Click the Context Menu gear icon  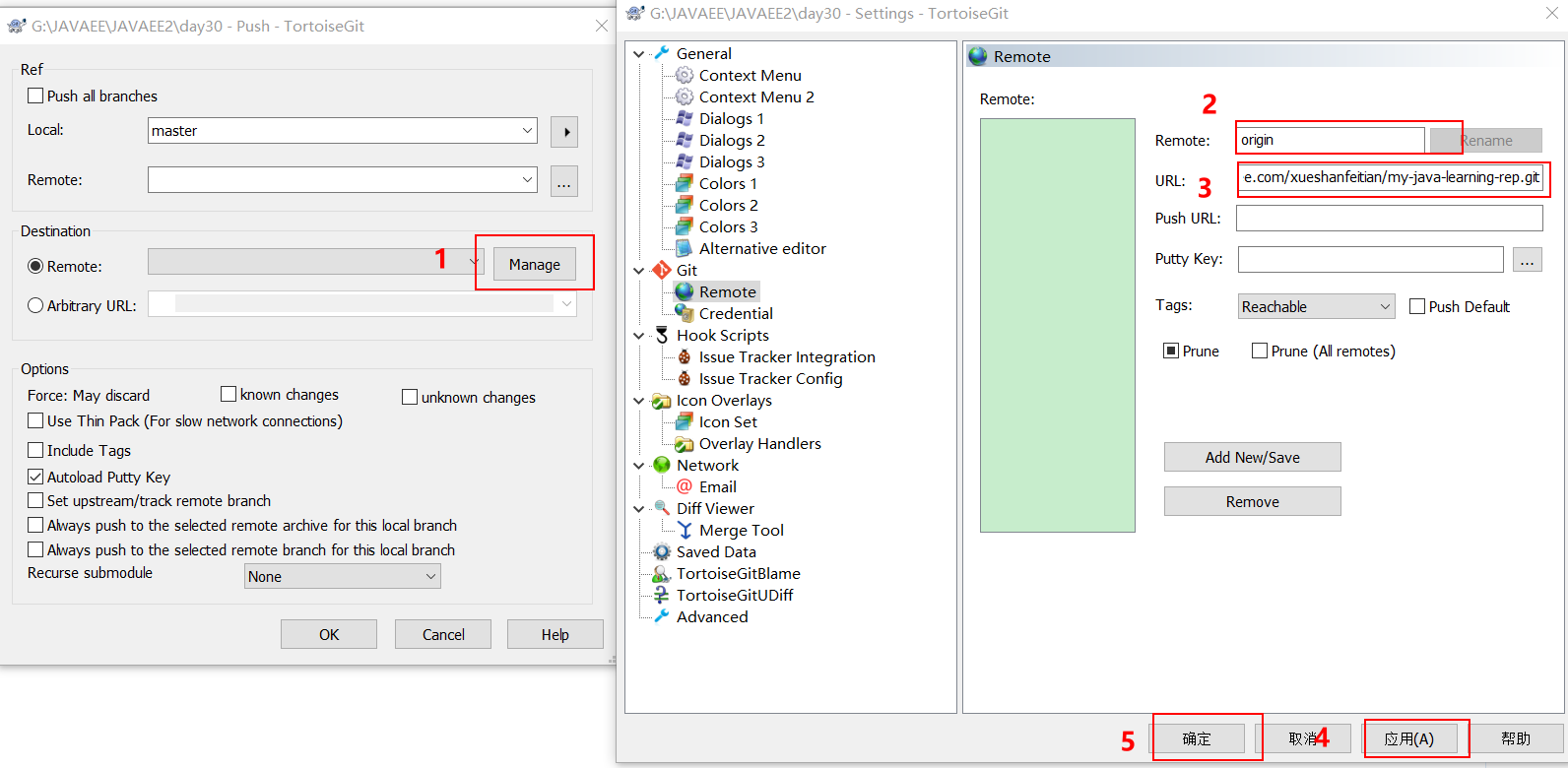pyautogui.click(x=685, y=75)
